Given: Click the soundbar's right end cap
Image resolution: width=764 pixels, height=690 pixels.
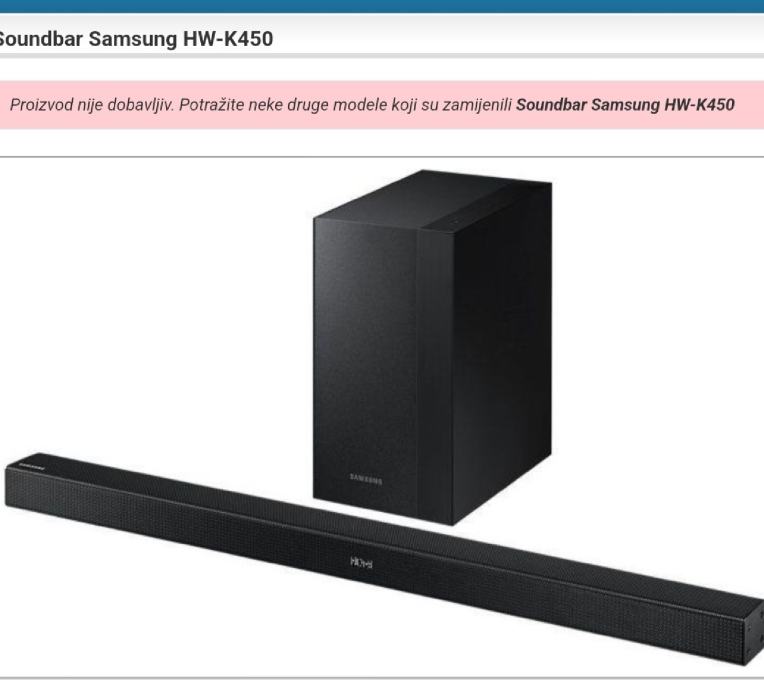Looking at the screenshot, I should (x=754, y=632).
